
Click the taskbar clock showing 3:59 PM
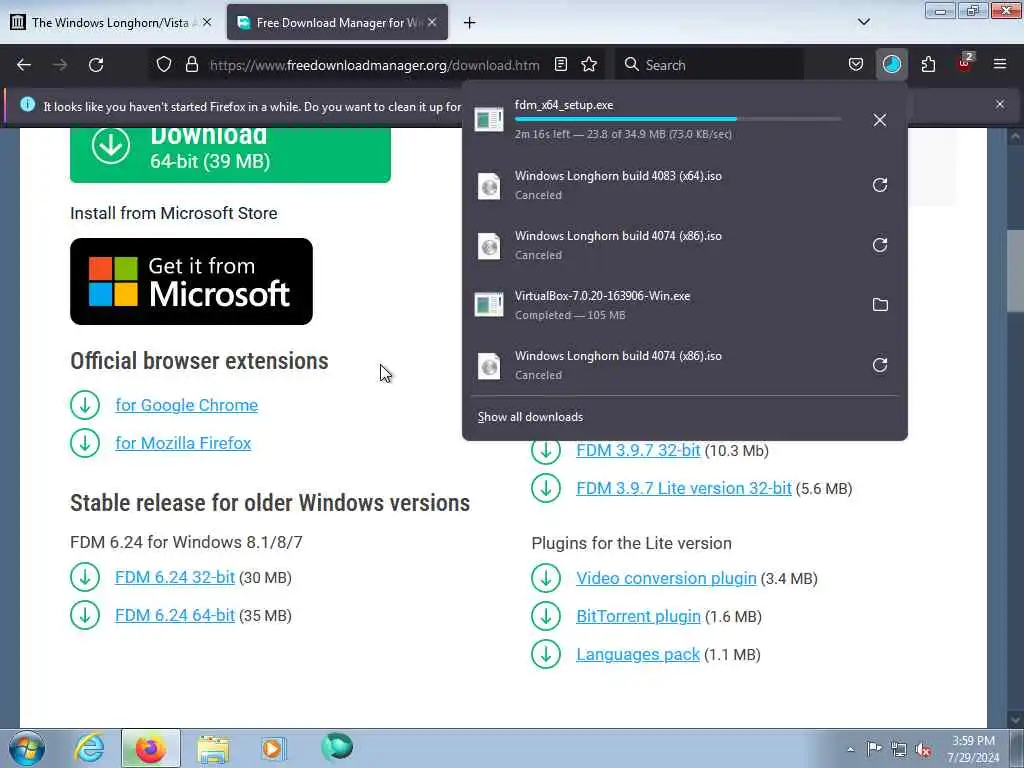[x=973, y=749]
